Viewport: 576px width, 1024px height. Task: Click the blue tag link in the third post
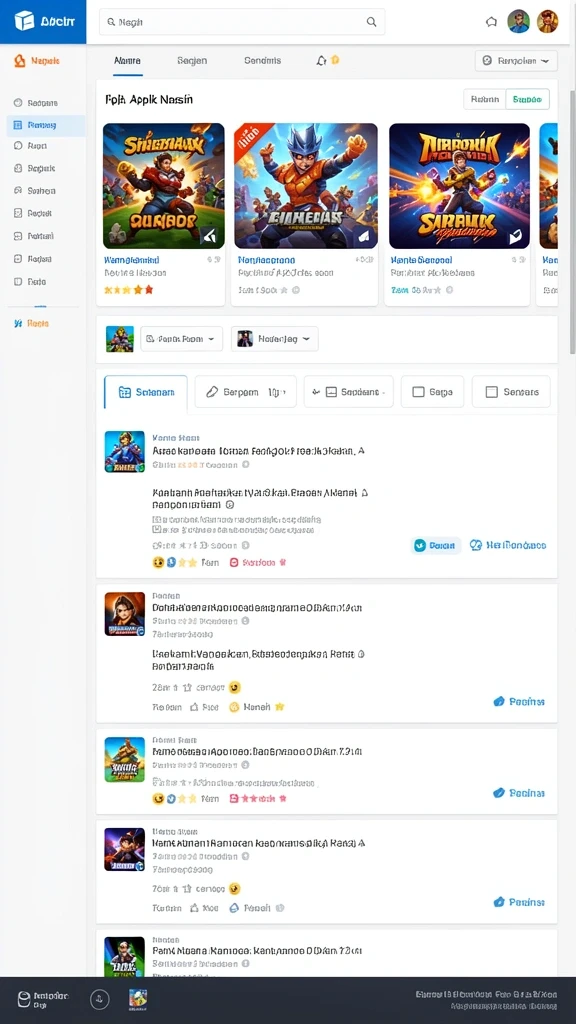pyautogui.click(x=519, y=793)
